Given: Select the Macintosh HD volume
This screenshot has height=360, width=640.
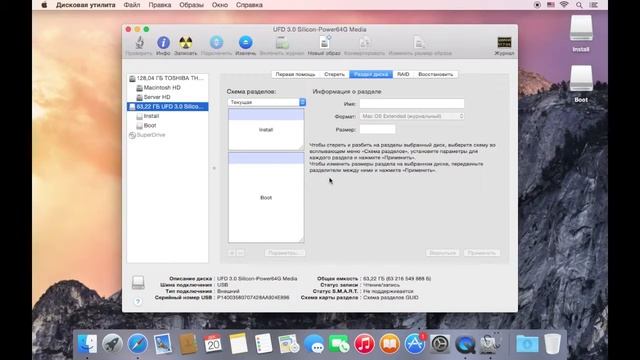Looking at the screenshot, I should [x=167, y=87].
